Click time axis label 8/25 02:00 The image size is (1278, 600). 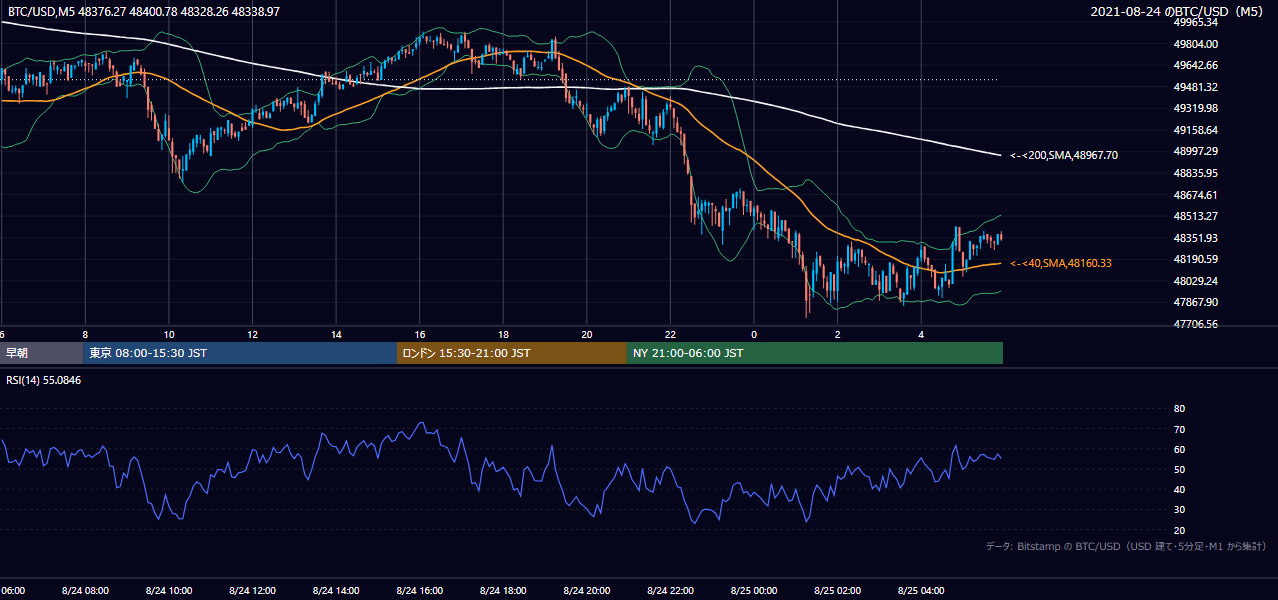pos(837,591)
